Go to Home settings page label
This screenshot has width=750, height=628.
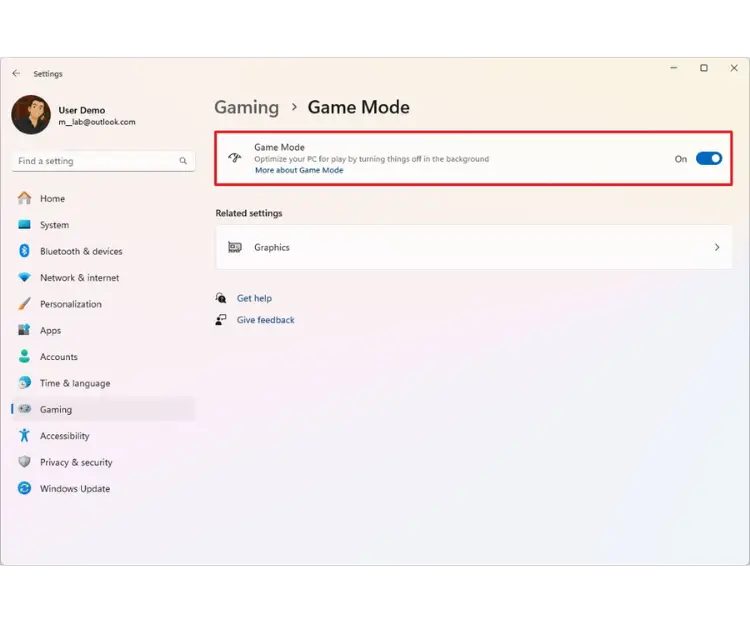click(52, 198)
